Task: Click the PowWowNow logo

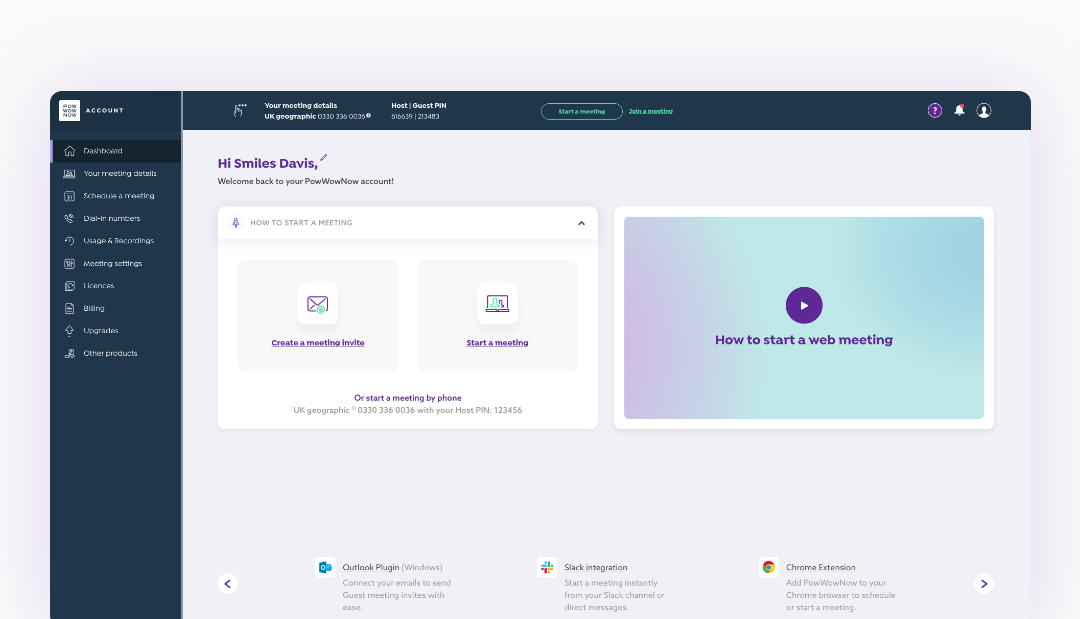Action: [70, 110]
